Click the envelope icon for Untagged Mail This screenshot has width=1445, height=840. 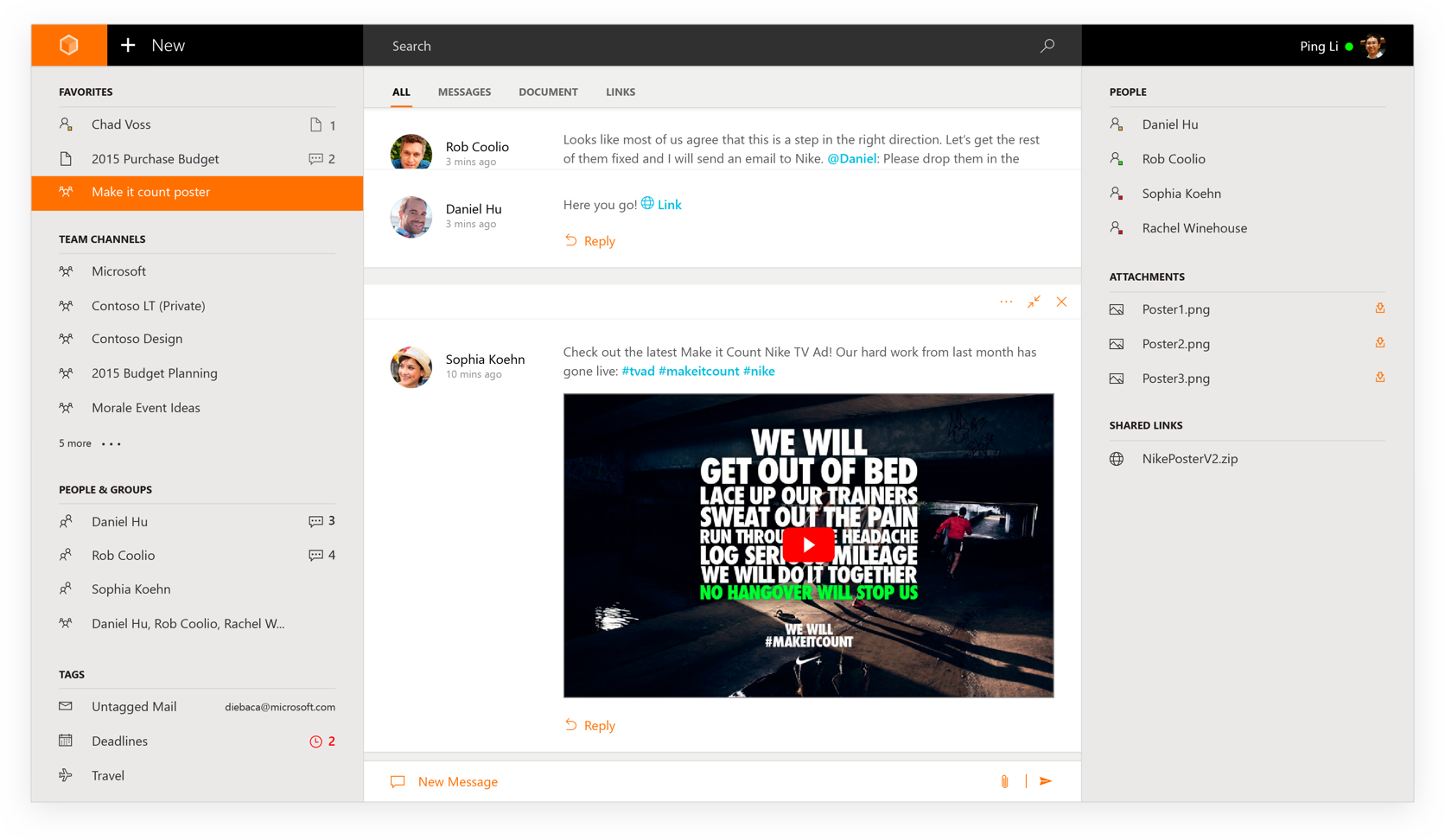click(x=66, y=706)
